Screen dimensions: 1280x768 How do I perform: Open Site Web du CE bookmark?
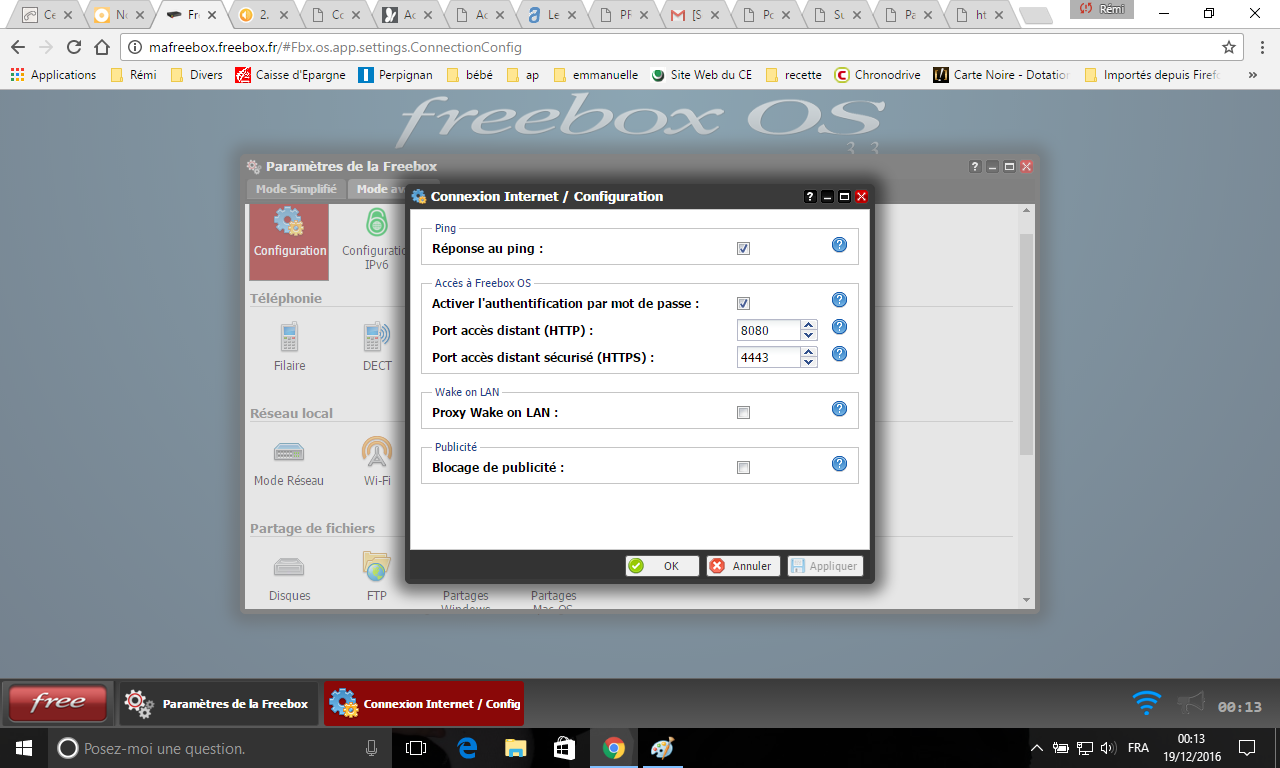[x=701, y=74]
